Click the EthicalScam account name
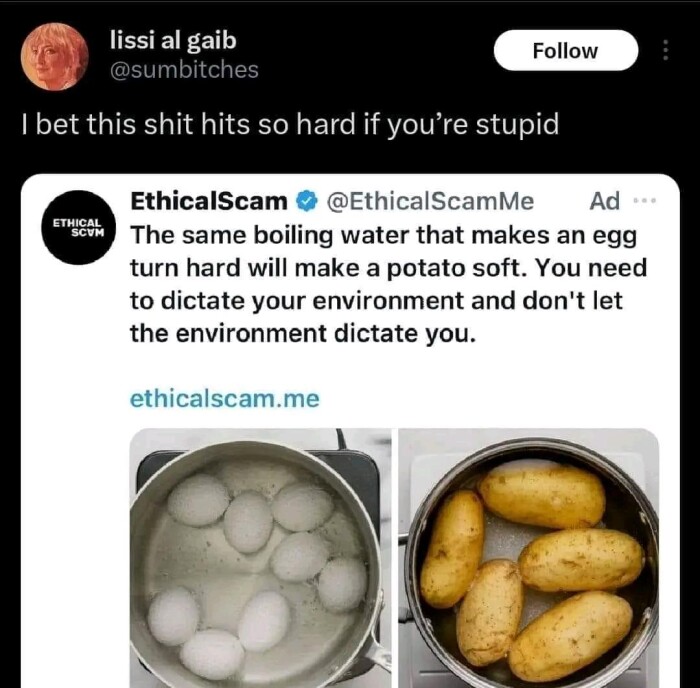Viewport: 700px width, 688px height. click(x=209, y=202)
